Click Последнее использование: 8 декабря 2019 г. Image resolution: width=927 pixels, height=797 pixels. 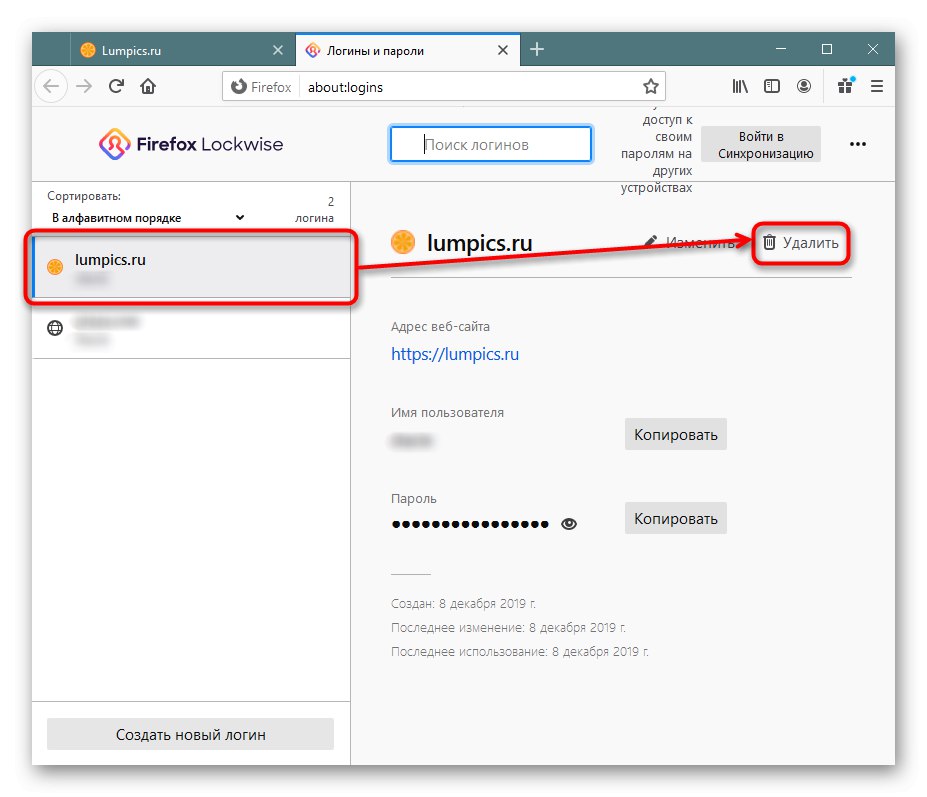pos(519,652)
